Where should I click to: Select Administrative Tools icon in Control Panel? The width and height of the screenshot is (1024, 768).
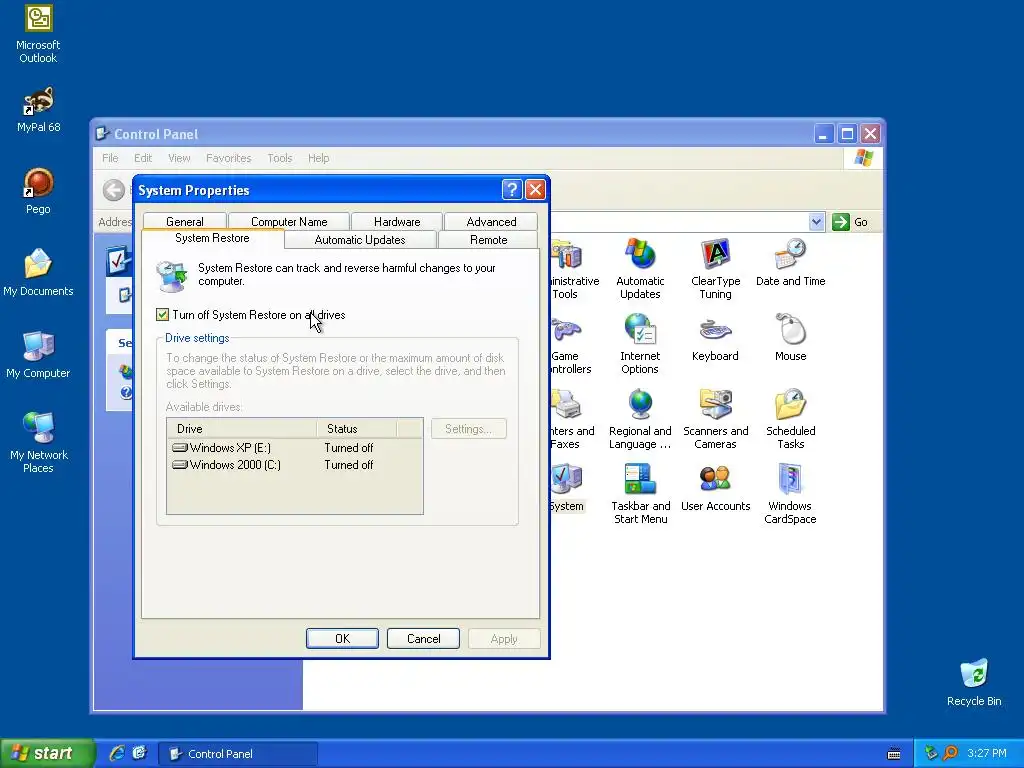pyautogui.click(x=573, y=269)
